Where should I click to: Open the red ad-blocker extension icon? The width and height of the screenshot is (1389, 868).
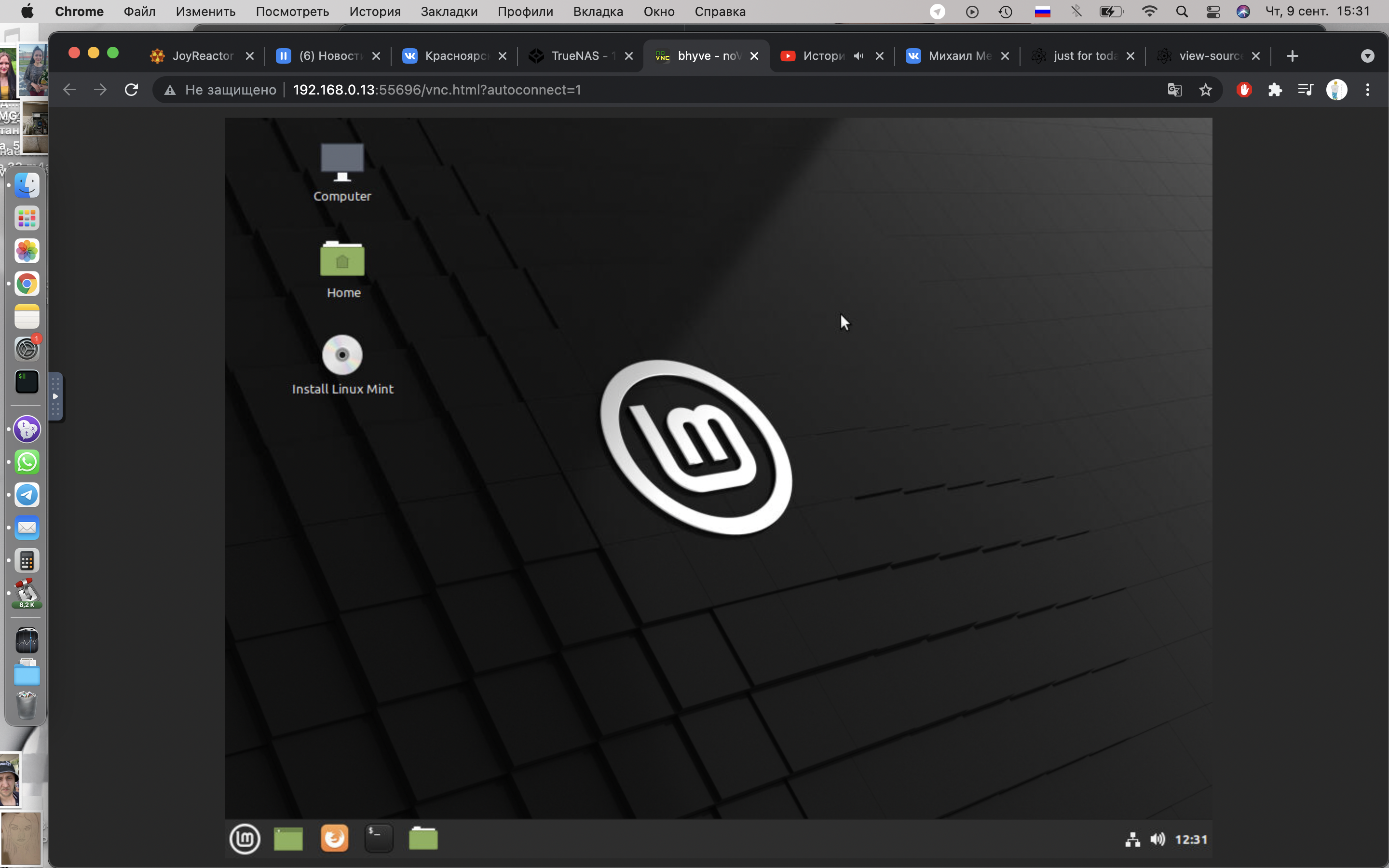tap(1244, 90)
